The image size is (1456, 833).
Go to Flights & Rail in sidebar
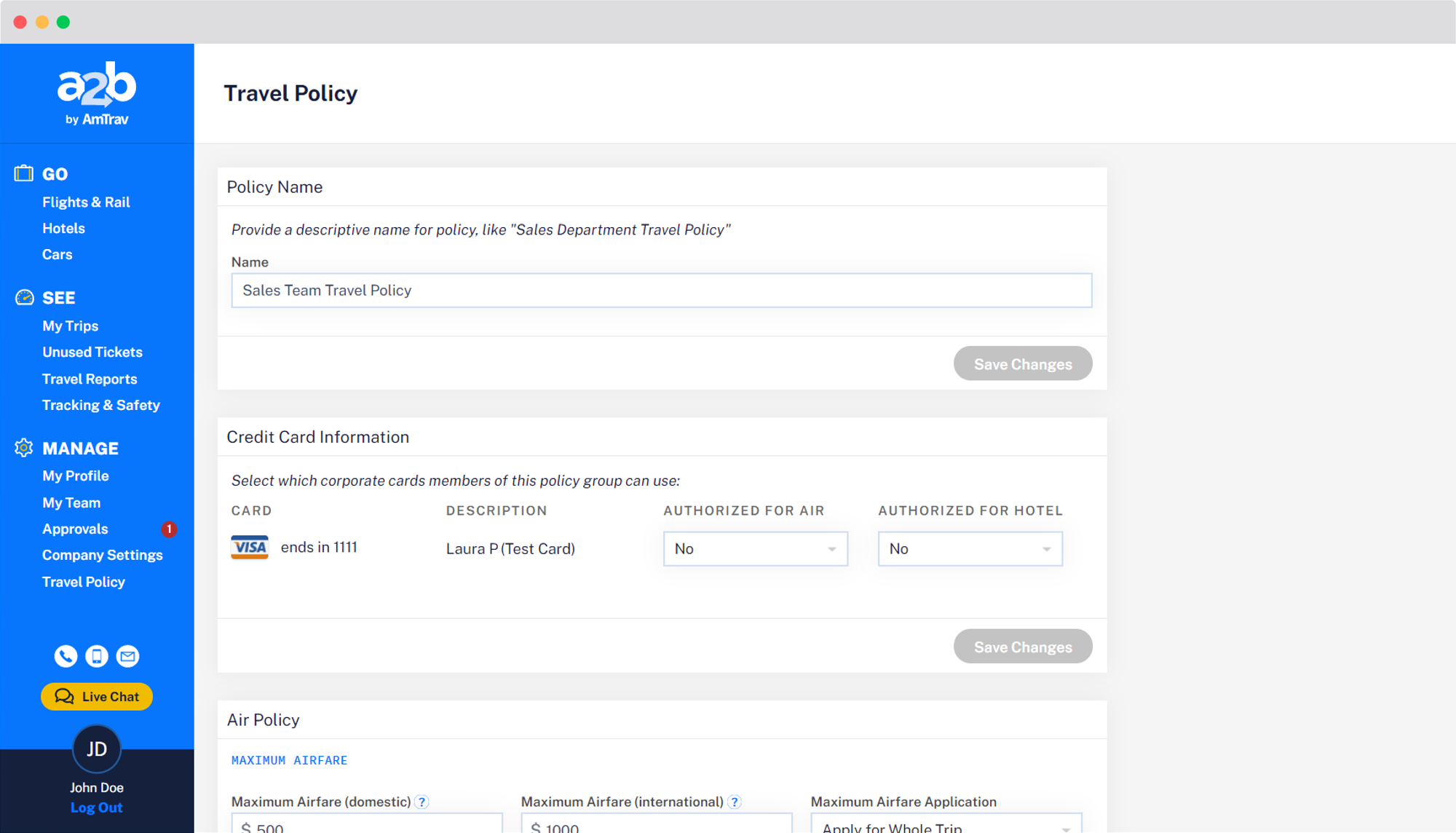tap(86, 202)
